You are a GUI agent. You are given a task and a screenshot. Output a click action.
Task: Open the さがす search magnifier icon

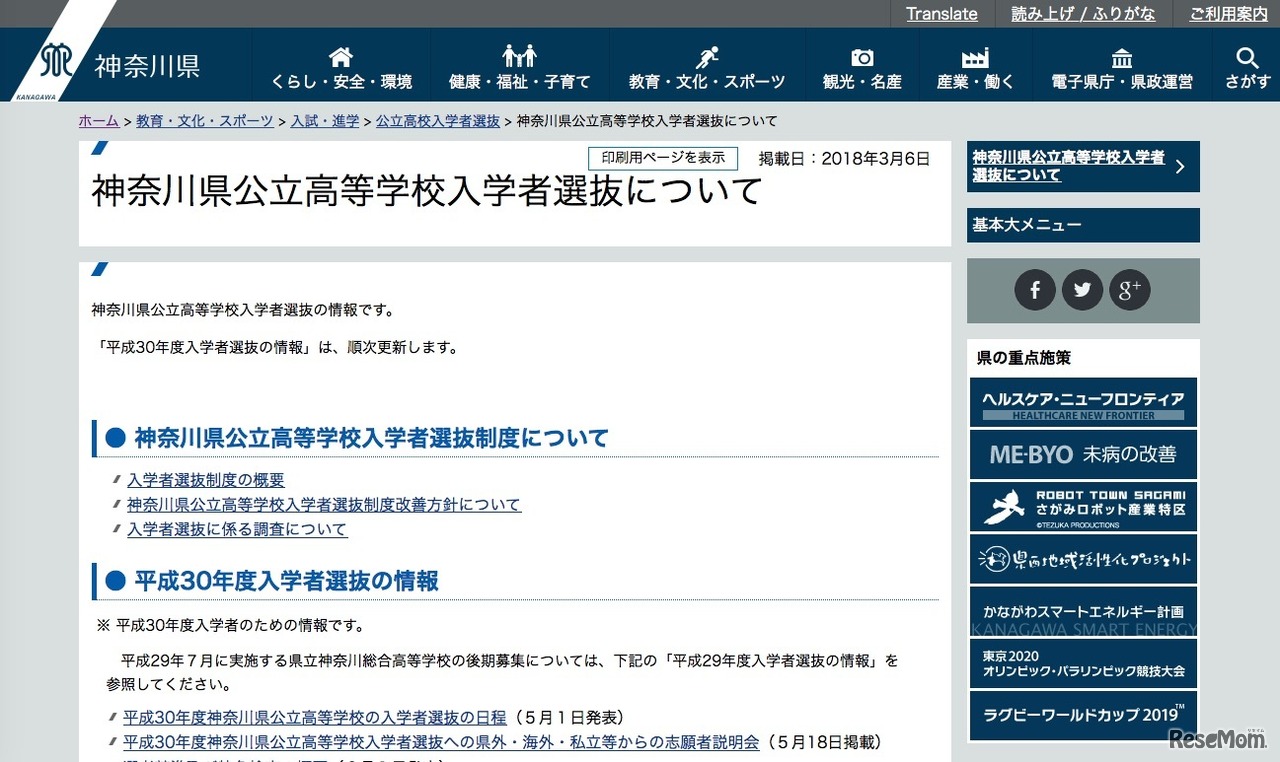pyautogui.click(x=1246, y=58)
